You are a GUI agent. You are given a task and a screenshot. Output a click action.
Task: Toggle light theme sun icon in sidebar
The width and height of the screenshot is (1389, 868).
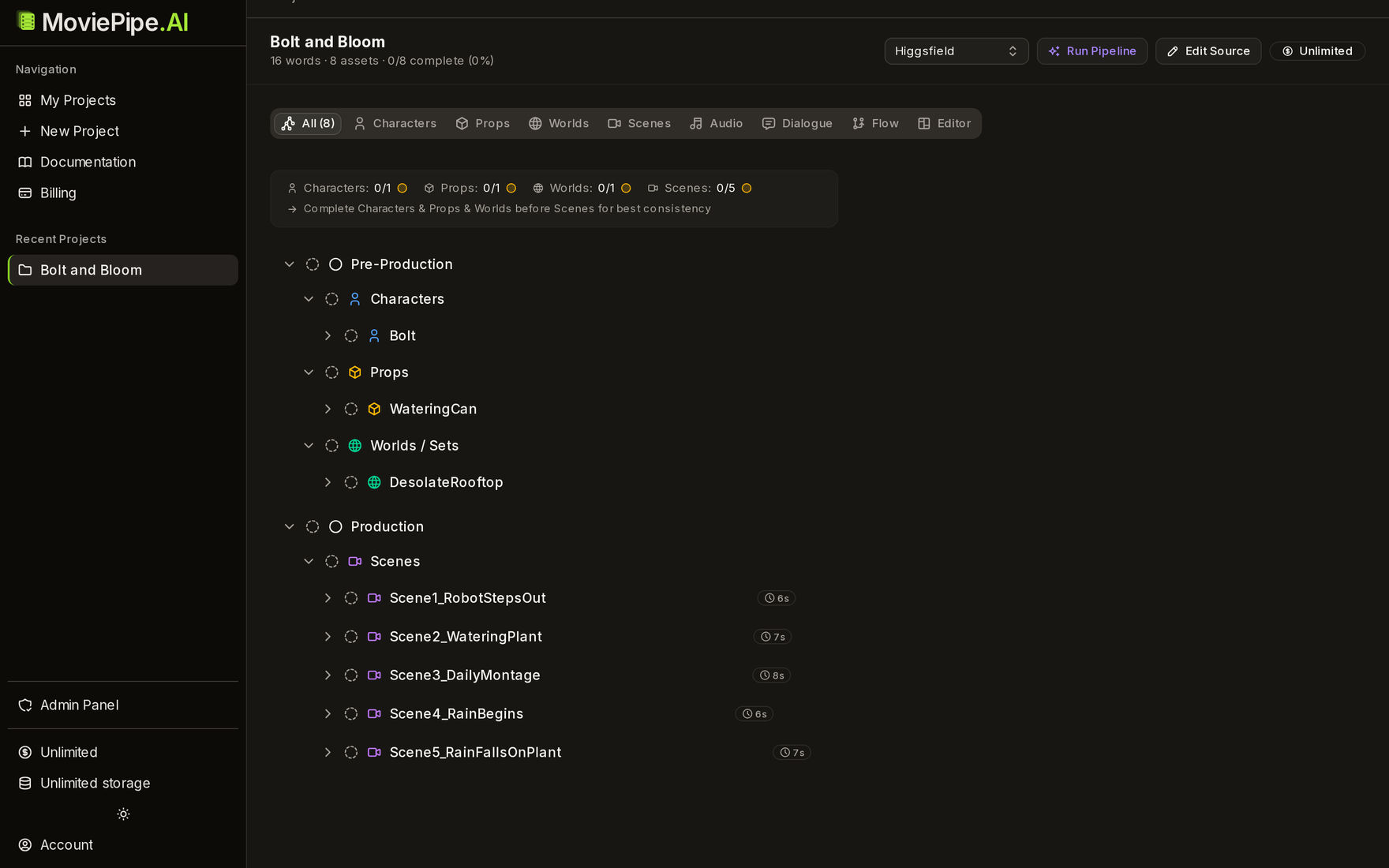click(123, 814)
